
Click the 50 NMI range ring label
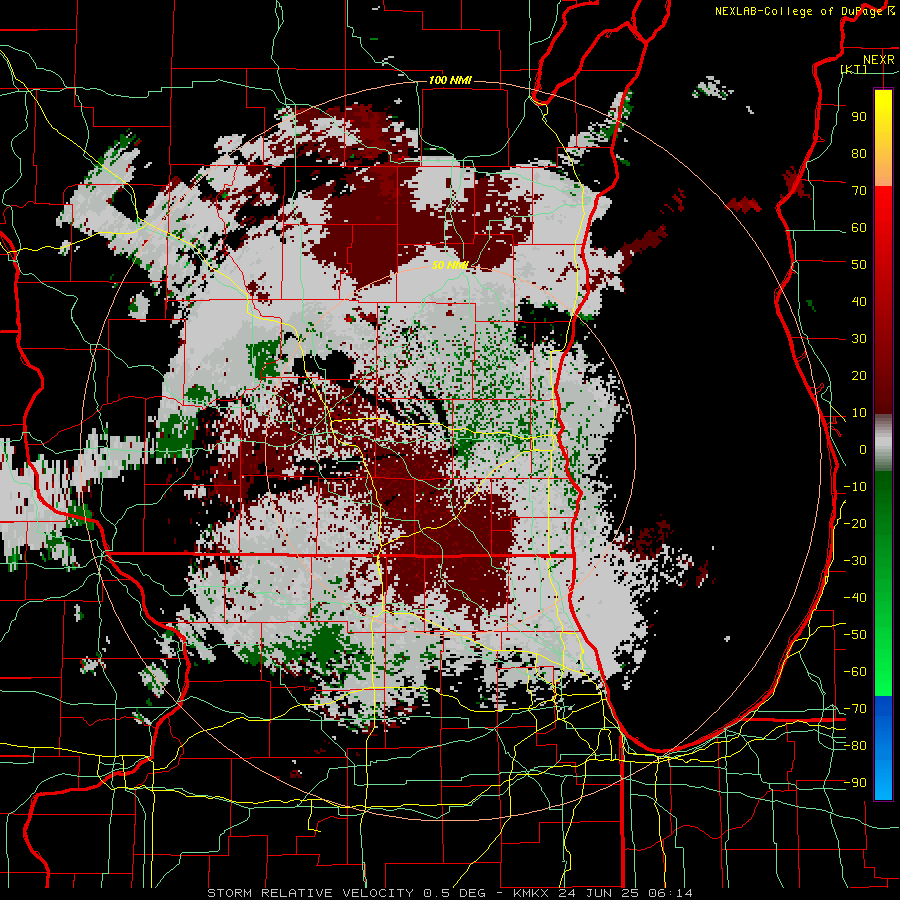(x=450, y=265)
